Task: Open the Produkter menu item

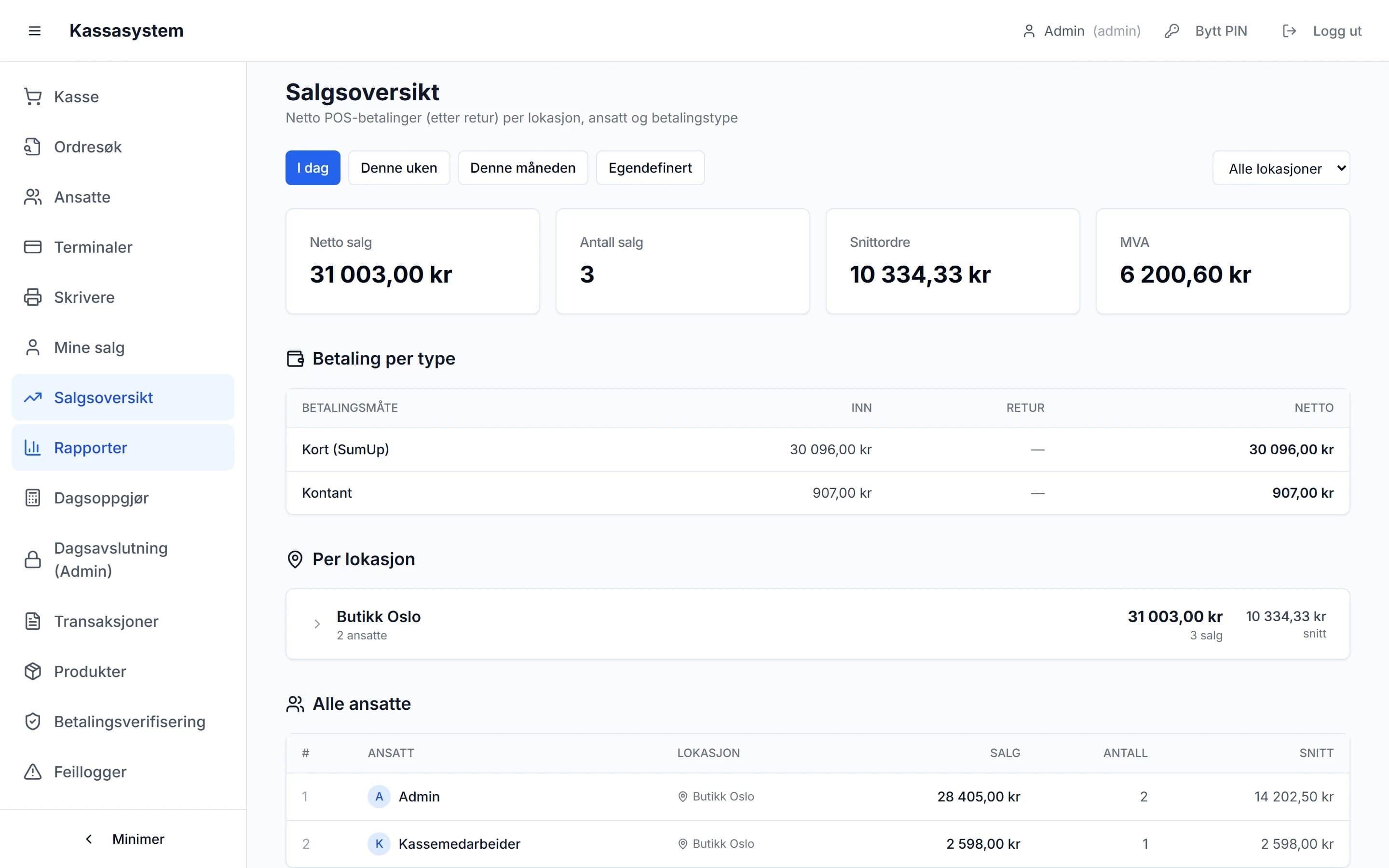Action: tap(123, 671)
